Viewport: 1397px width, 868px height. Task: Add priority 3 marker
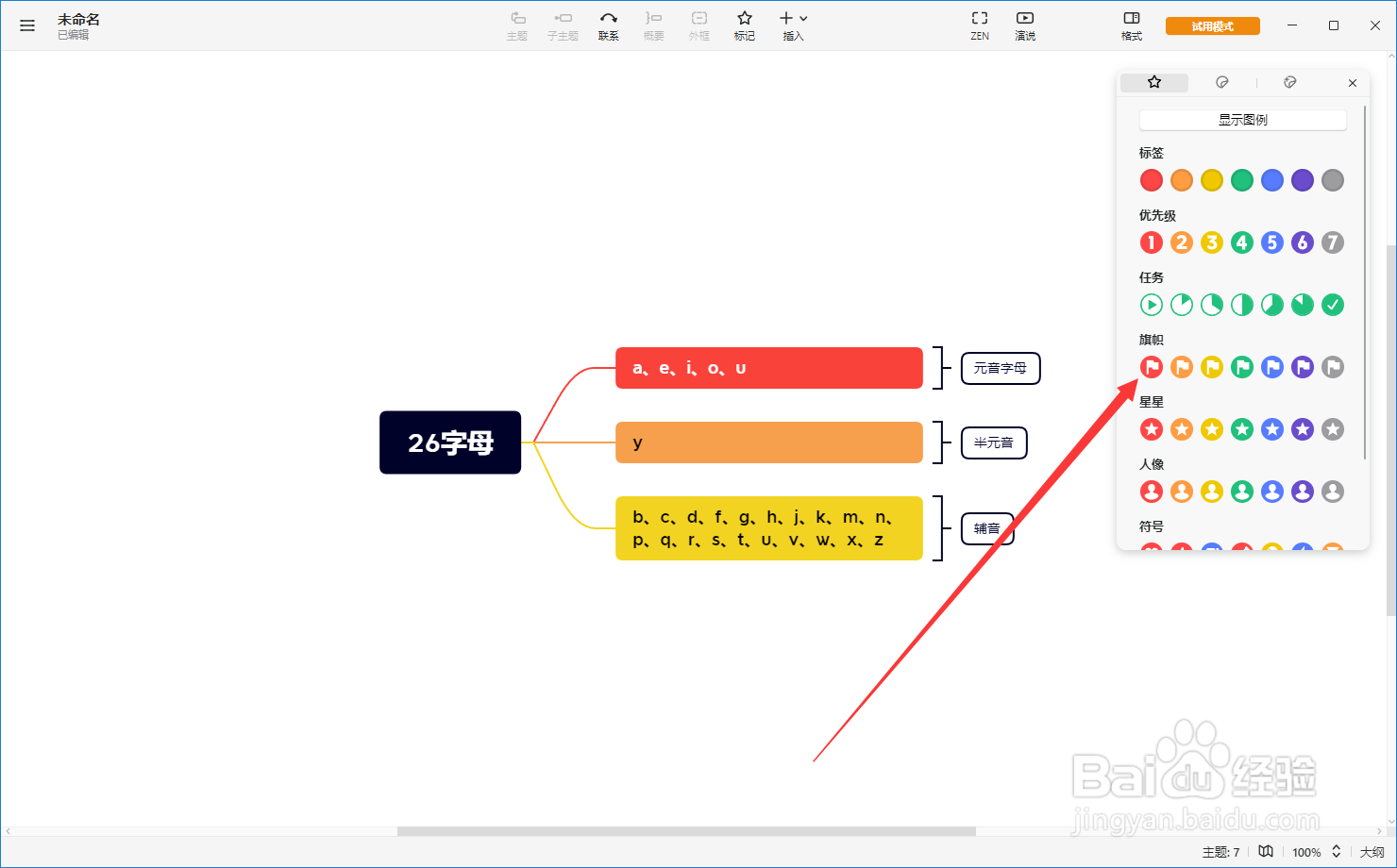point(1212,242)
